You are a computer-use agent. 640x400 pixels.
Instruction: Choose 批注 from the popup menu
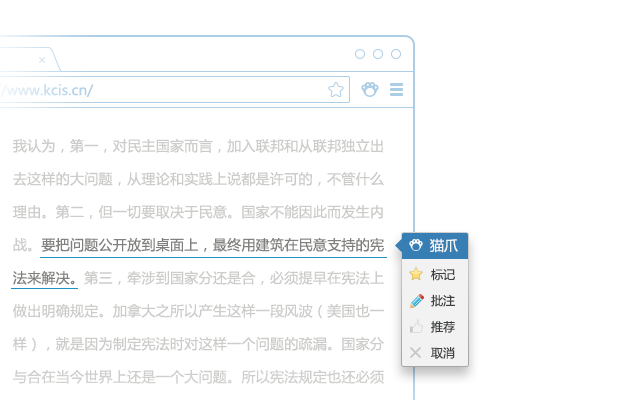435,301
